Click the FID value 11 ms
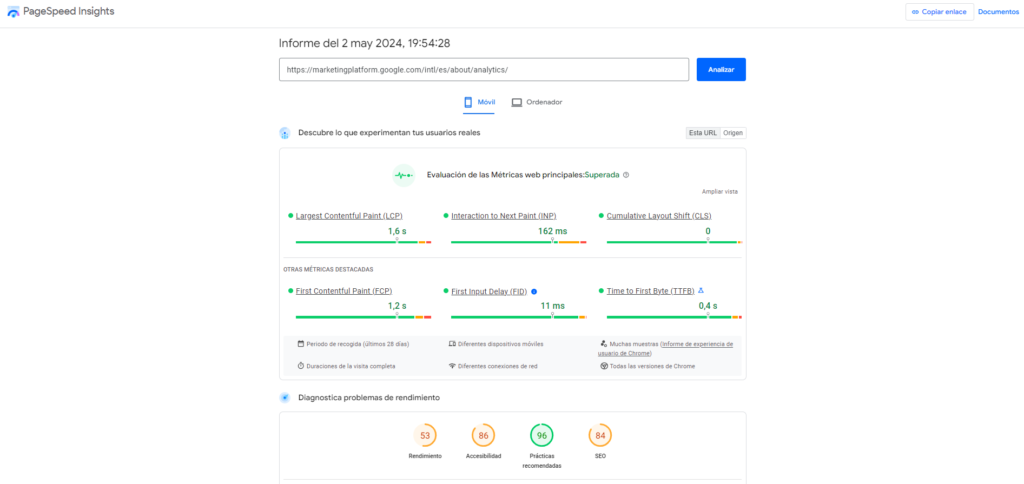 coord(552,306)
